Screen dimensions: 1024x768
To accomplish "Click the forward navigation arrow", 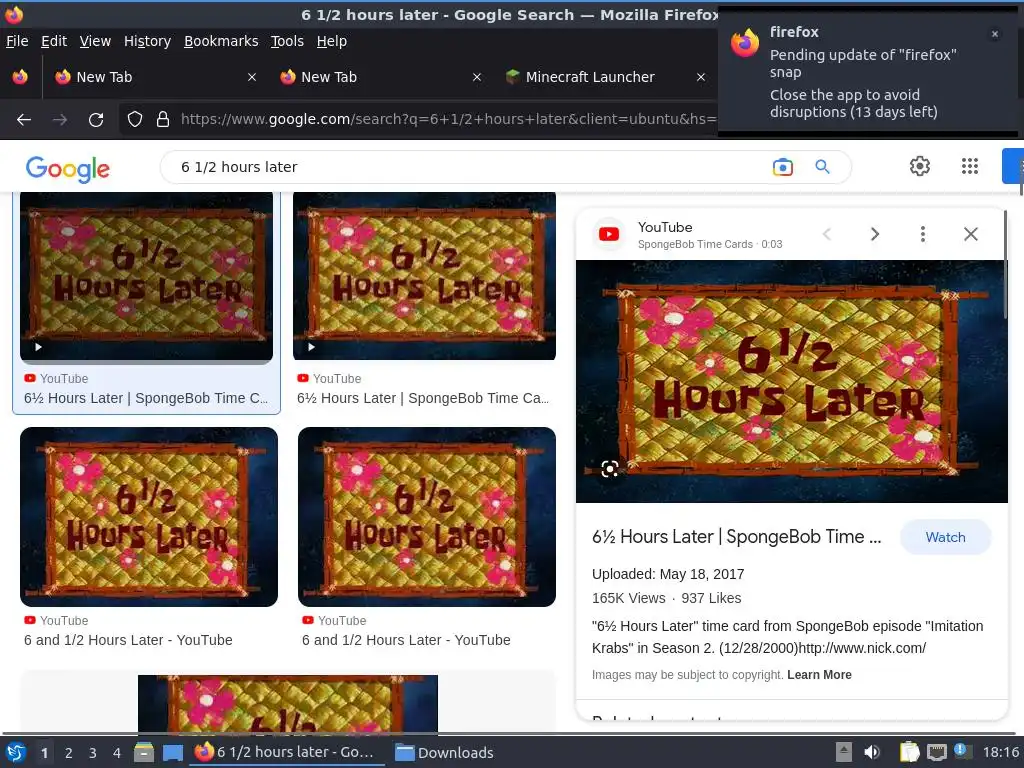I will pyautogui.click(x=60, y=120).
